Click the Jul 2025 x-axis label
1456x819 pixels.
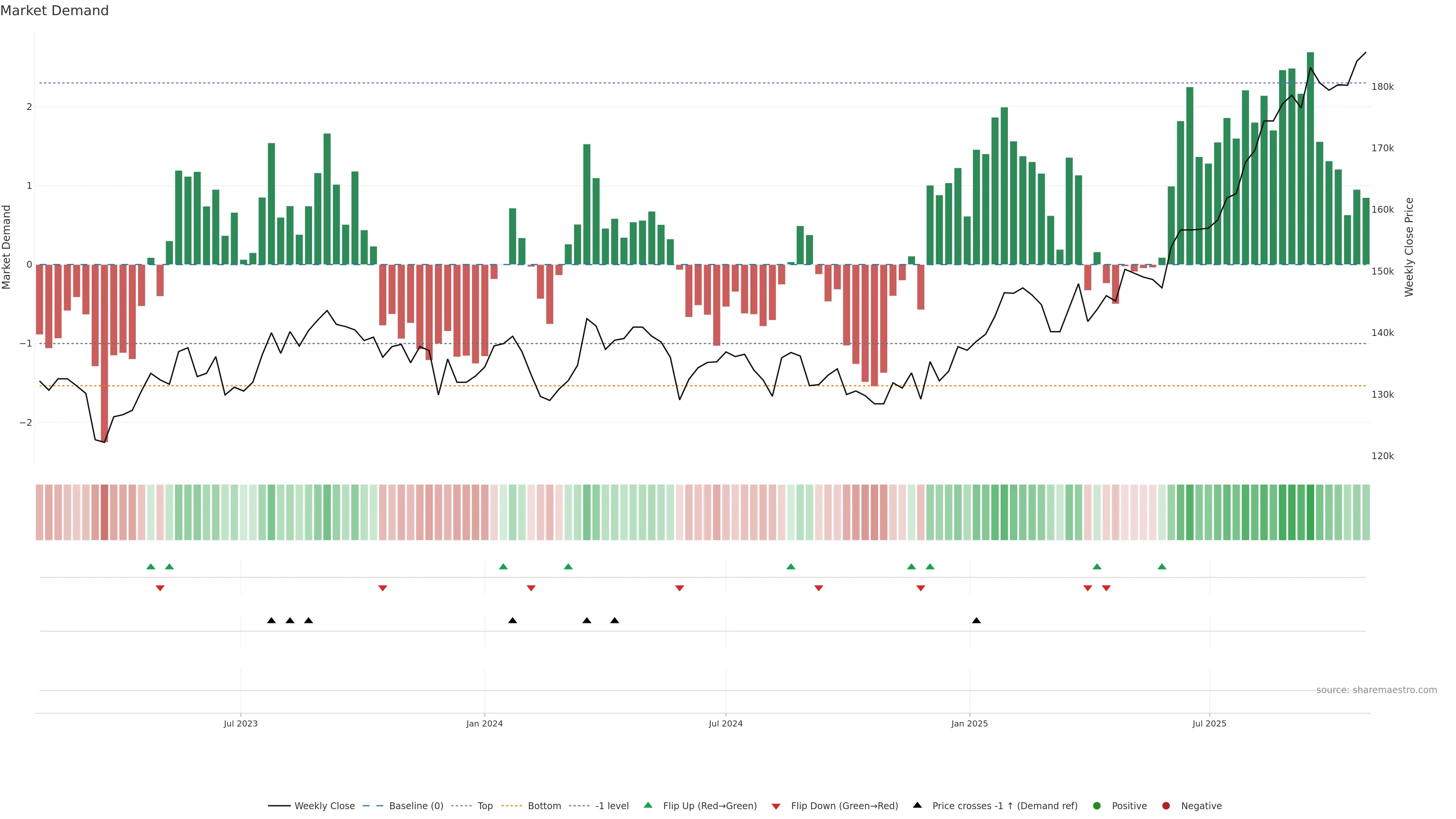[x=1209, y=723]
